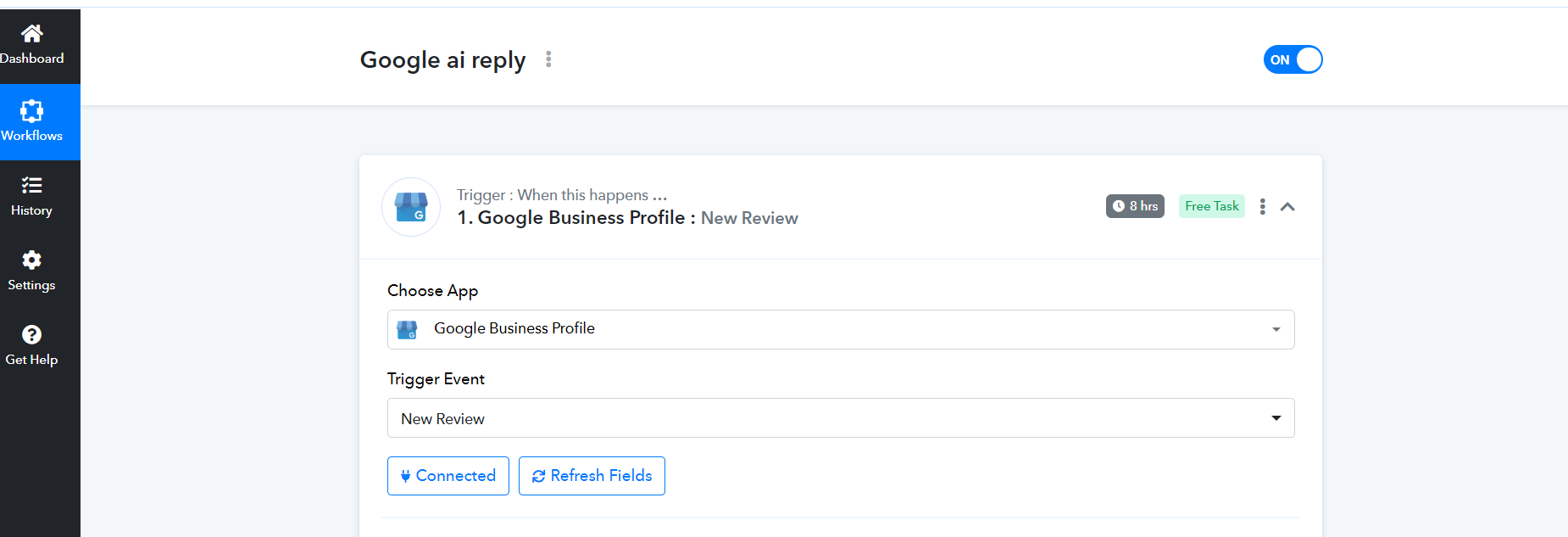Viewport: 1568px width, 537px height.
Task: Click the 'Trigger : When this happens ...' heading
Action: (x=562, y=195)
